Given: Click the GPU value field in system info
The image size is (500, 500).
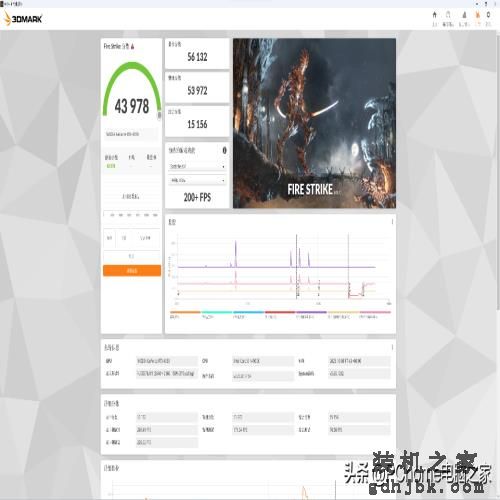Looking at the screenshot, I should [x=167, y=361].
